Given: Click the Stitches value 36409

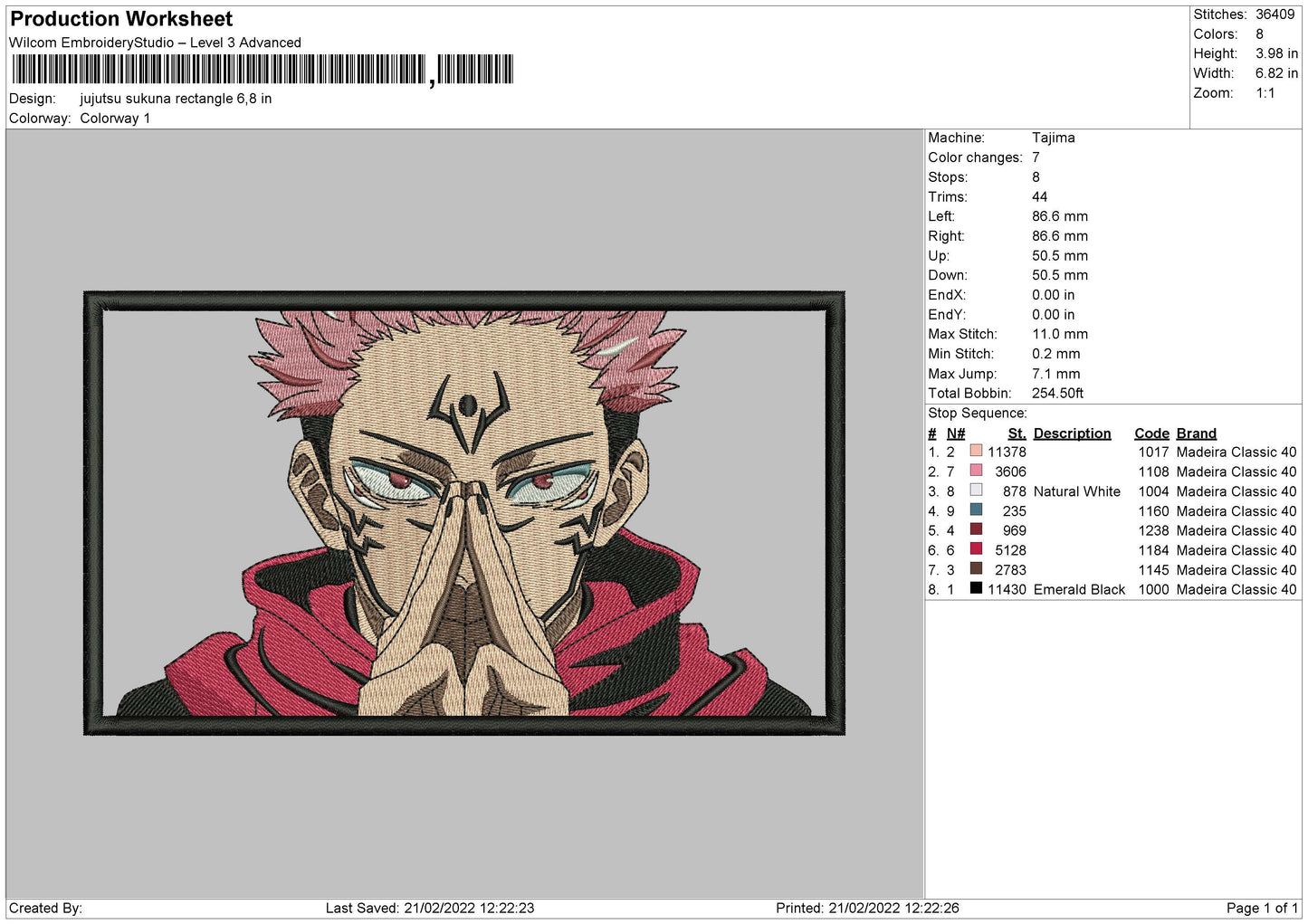Looking at the screenshot, I should (x=1275, y=14).
